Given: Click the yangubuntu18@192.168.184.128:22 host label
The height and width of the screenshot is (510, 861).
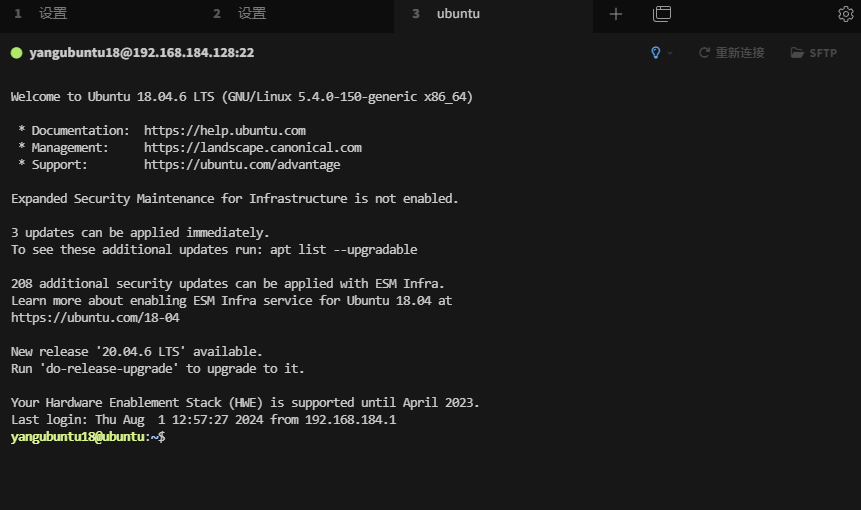Looking at the screenshot, I should [141, 53].
